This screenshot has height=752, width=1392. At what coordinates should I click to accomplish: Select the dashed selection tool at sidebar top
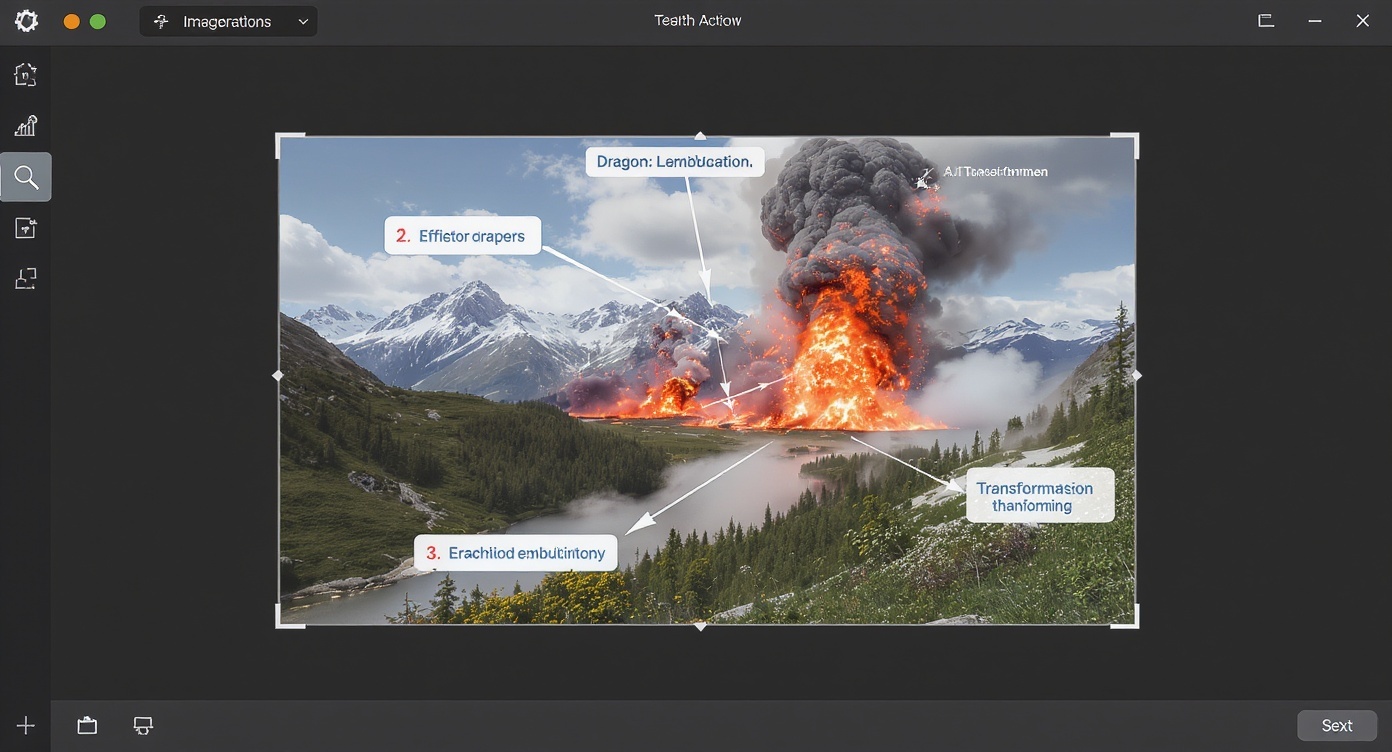point(26,74)
